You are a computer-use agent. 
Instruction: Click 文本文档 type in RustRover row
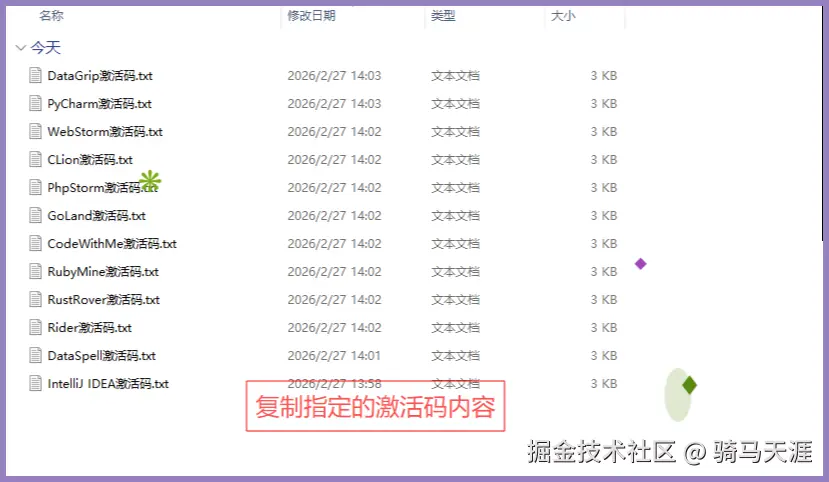455,300
